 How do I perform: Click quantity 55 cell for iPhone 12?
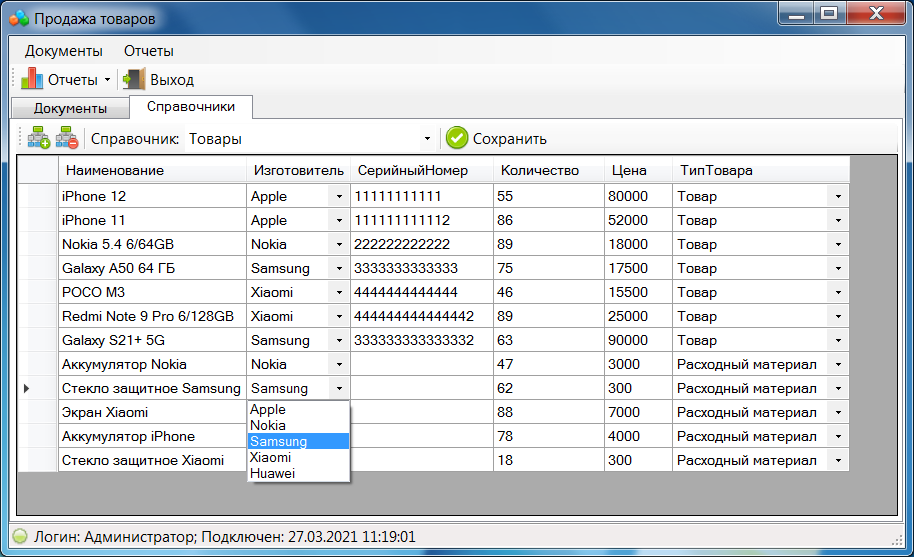point(549,196)
